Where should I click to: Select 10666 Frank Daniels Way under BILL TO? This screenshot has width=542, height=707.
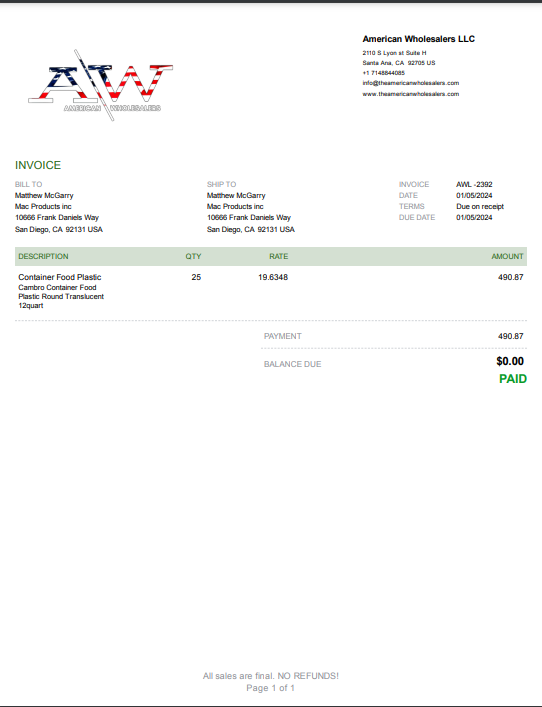click(x=57, y=217)
